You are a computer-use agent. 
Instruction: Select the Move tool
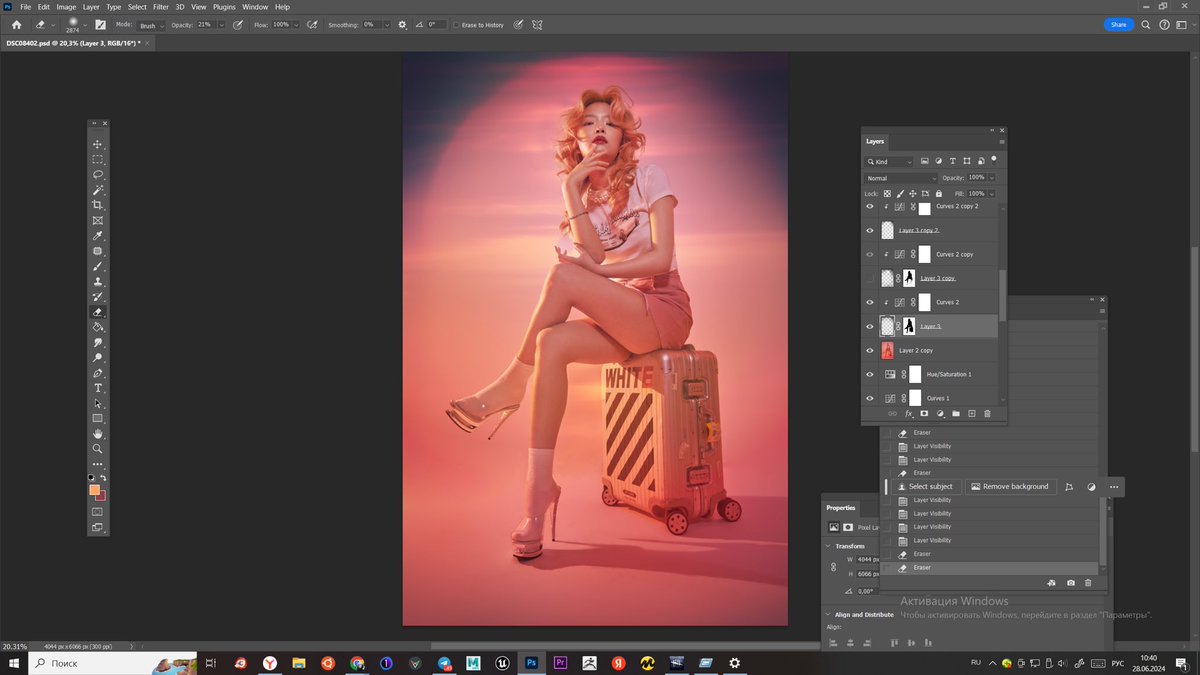[x=98, y=144]
